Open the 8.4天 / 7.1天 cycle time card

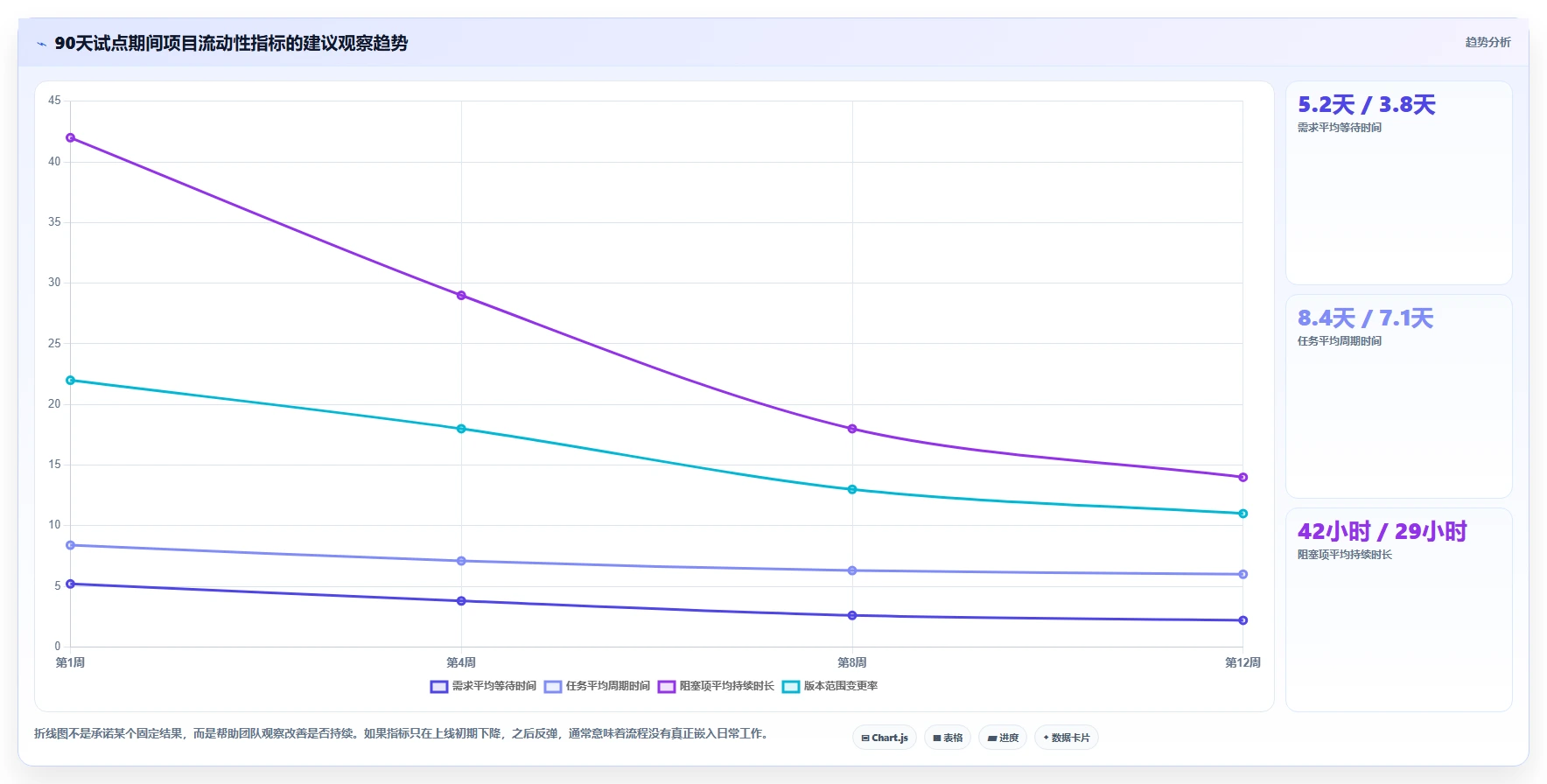pos(1398,396)
